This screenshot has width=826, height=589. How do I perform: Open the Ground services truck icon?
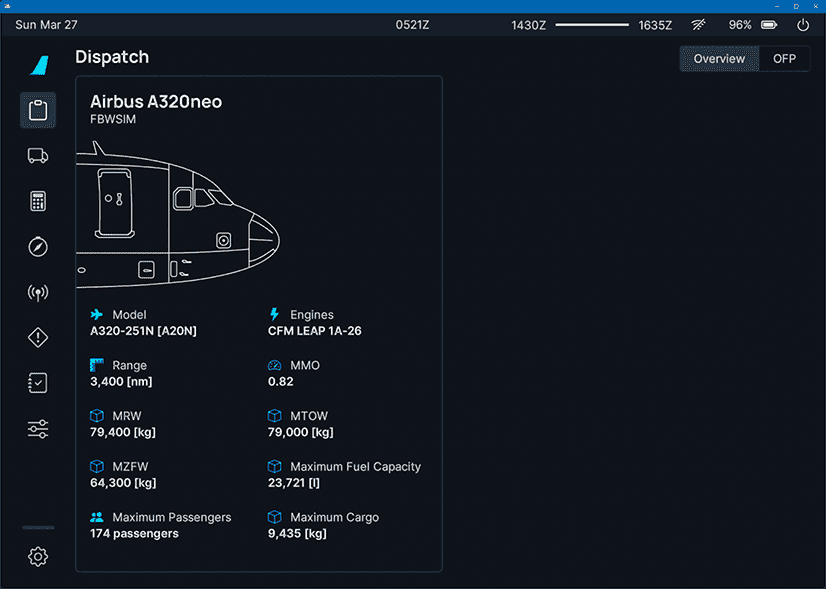coord(38,155)
